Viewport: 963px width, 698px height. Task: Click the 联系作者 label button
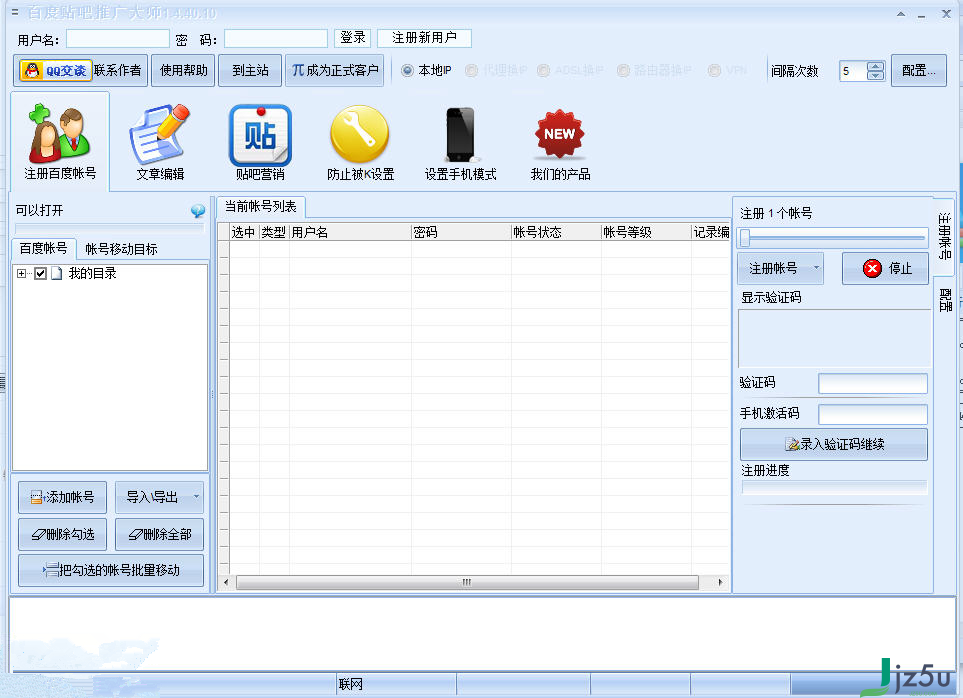click(x=118, y=71)
